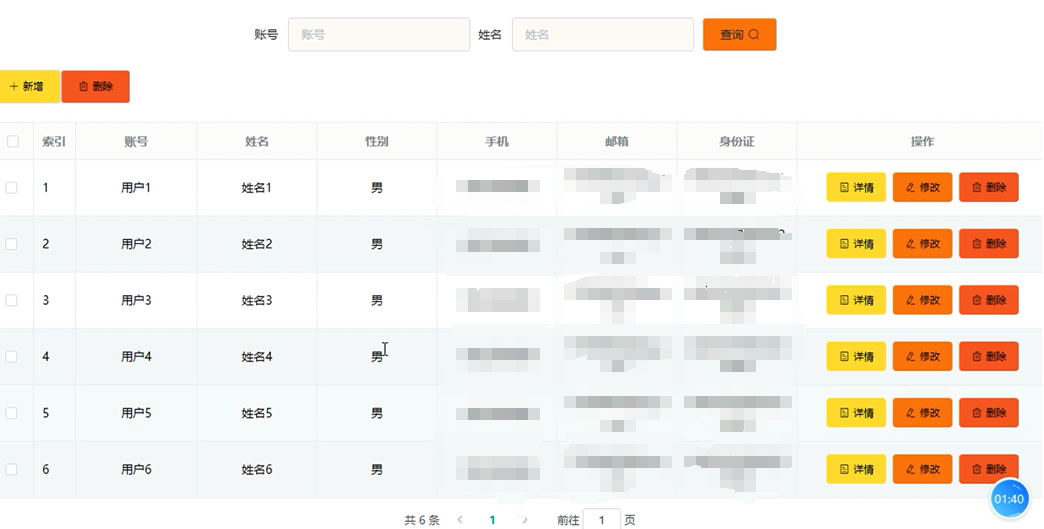The width and height of the screenshot is (1044, 529).
Task: Check the checkbox for row 用户2
Action: [x=11, y=244]
